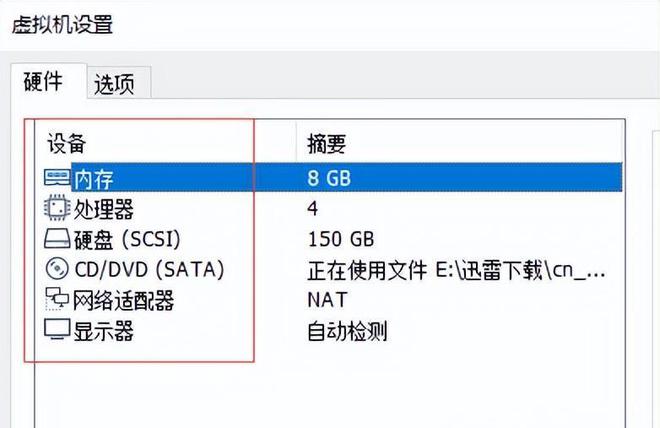Click the CD/DVD disc icon
Screen dimensions: 660x428
[58, 270]
